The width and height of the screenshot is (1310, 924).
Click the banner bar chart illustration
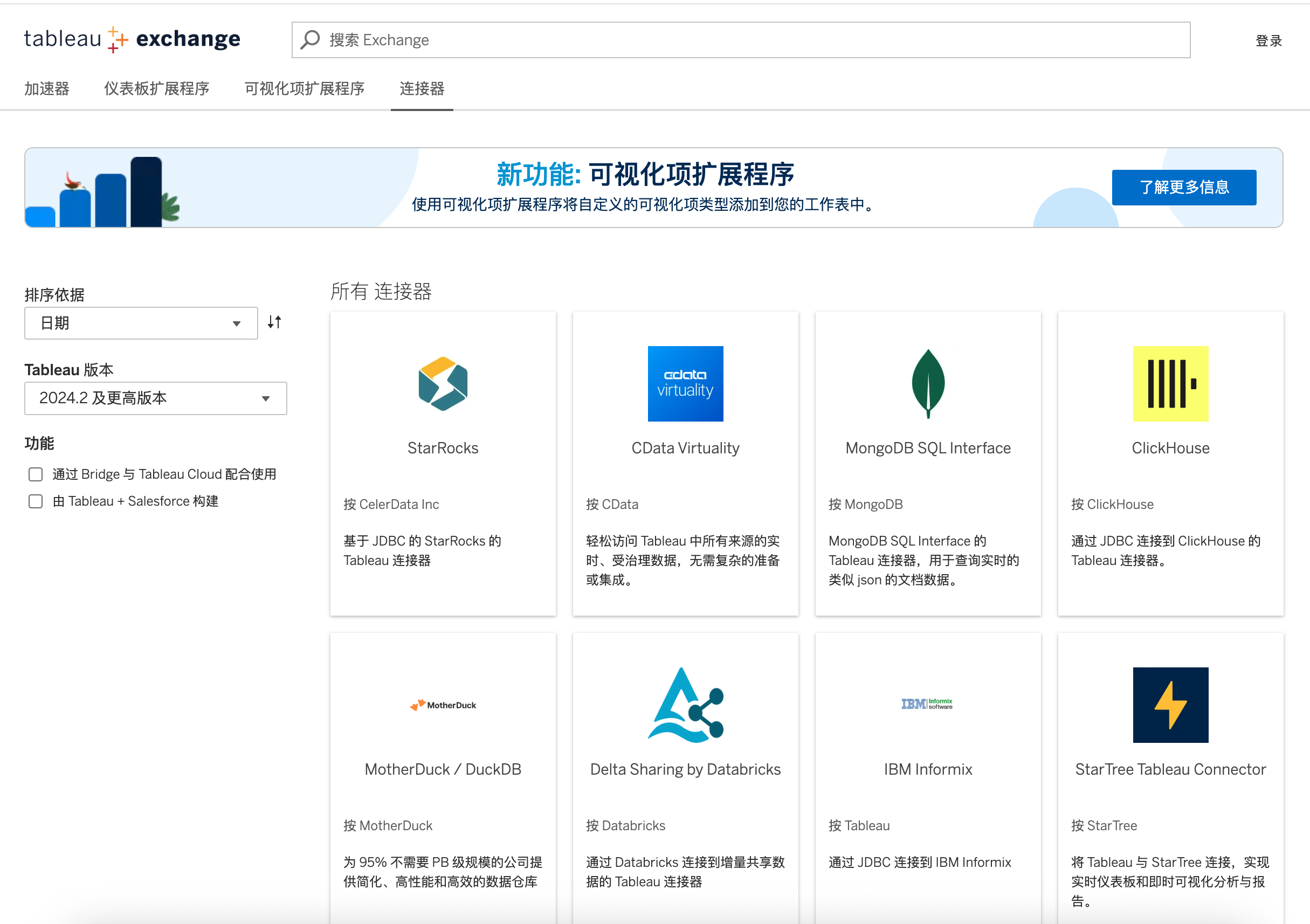(103, 192)
